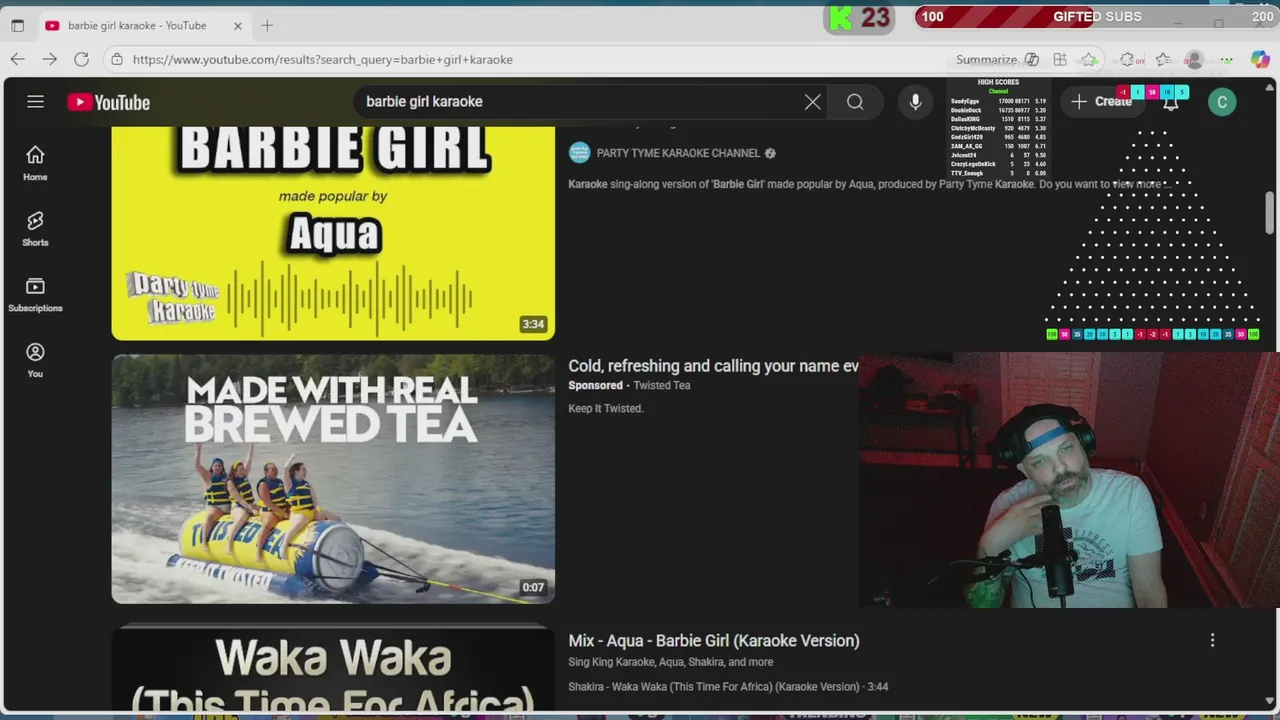Viewport: 1280px width, 720px height.
Task: Play the Barbie Girl Party Tyme thumbnail
Action: (x=333, y=233)
